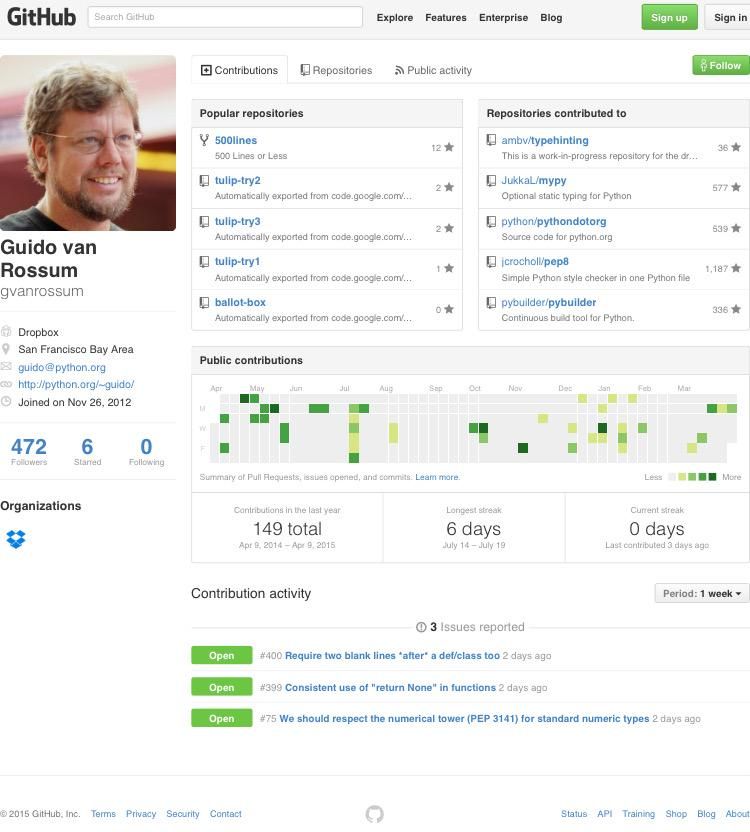The width and height of the screenshot is (750, 832).
Task: Open the Public activity tab
Action: [433, 70]
